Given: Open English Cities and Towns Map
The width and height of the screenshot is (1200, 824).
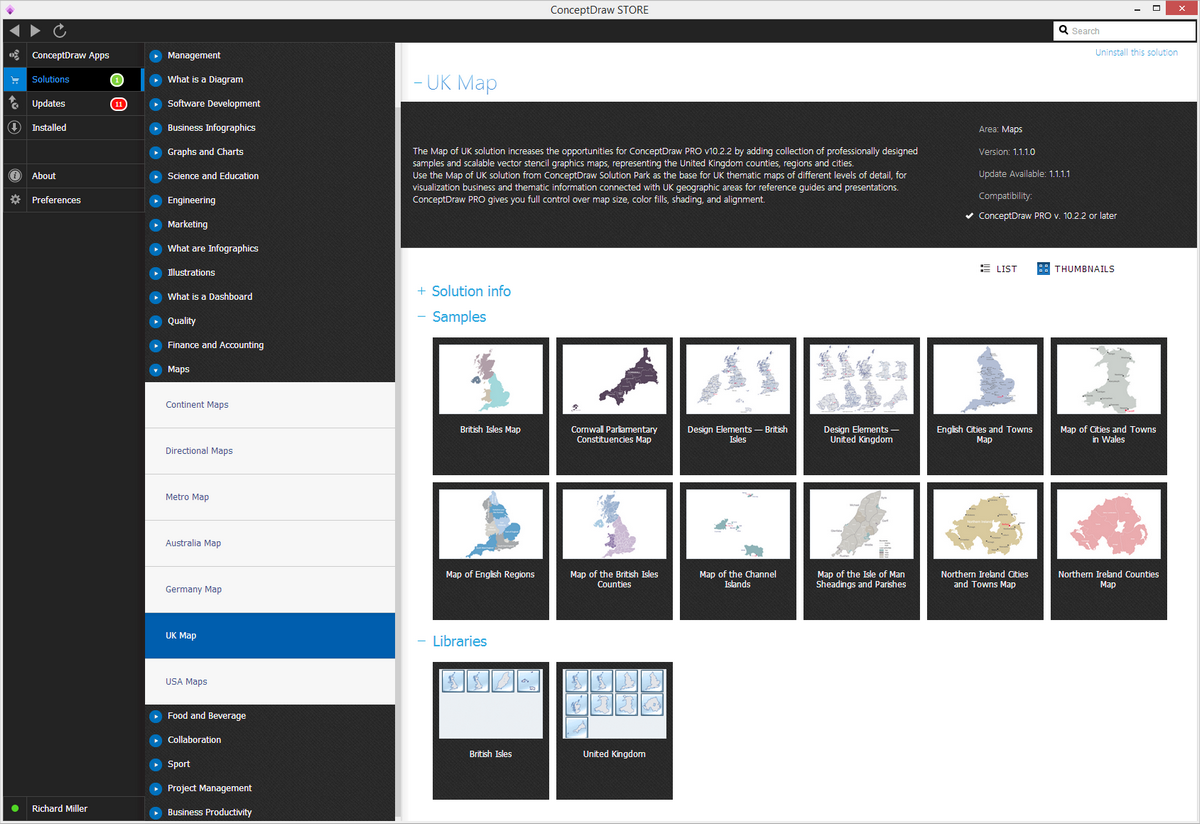Looking at the screenshot, I should tap(985, 405).
